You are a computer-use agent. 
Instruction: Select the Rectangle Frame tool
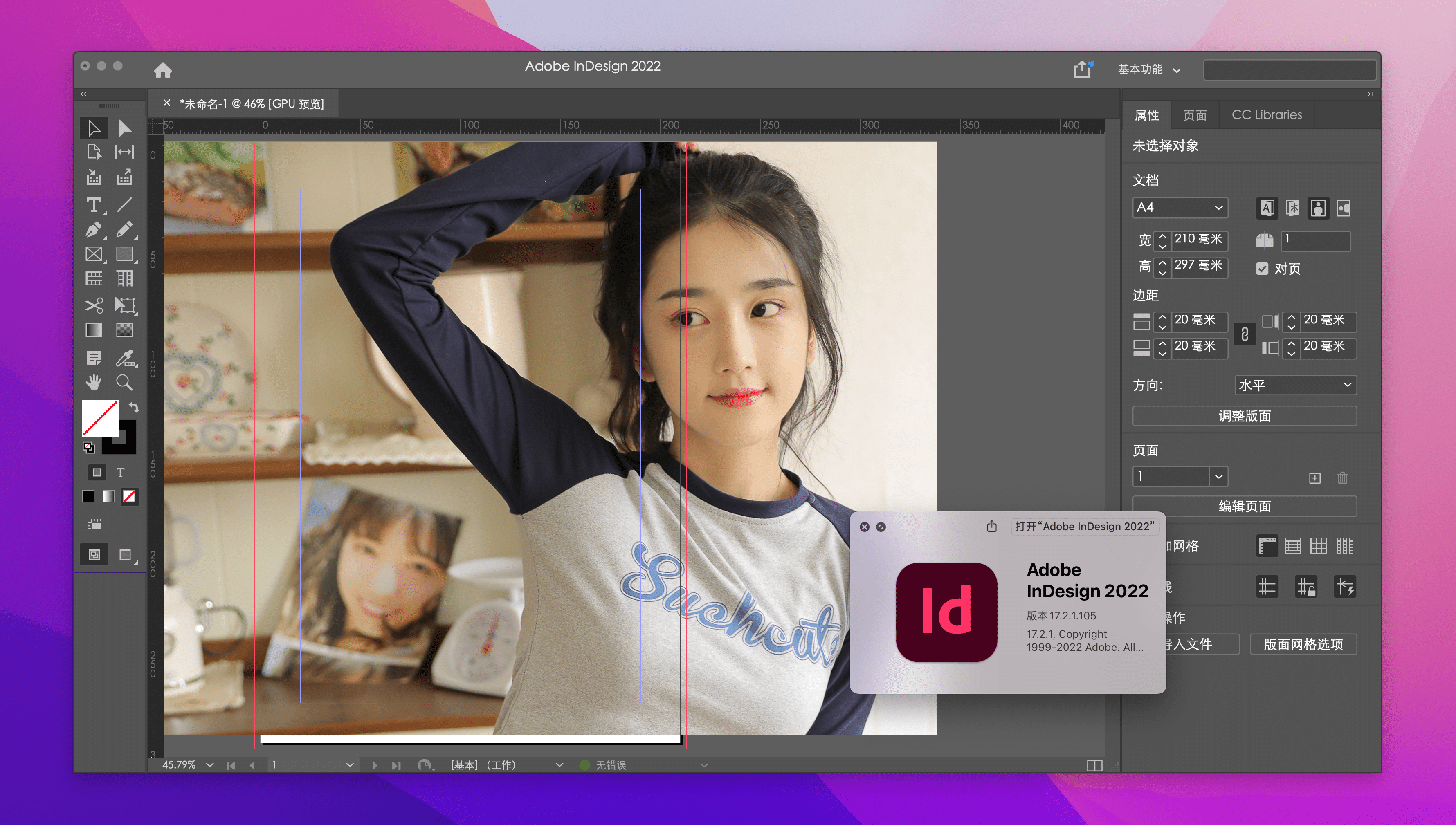pos(94,254)
